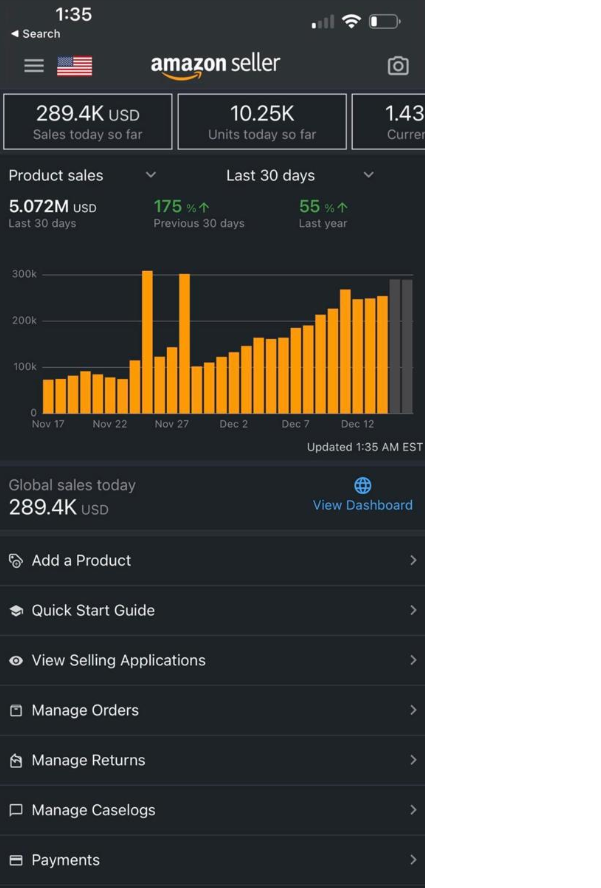
Task: Tap the Add a Product tag icon
Action: pyautogui.click(x=16, y=561)
